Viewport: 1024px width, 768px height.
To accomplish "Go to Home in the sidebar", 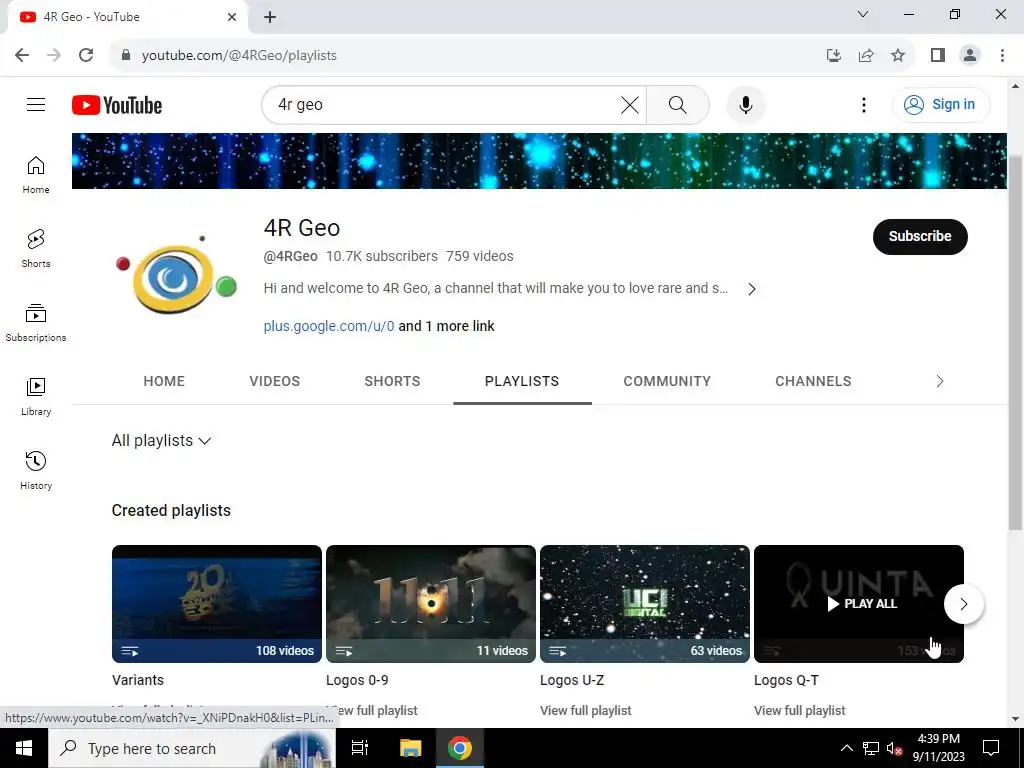I will (x=36, y=174).
